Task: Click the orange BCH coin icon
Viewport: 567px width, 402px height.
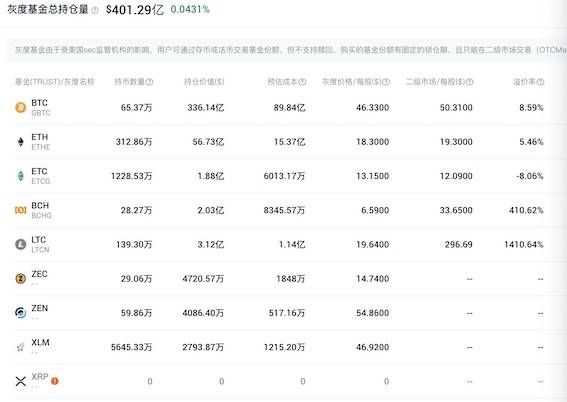Action: pos(21,210)
